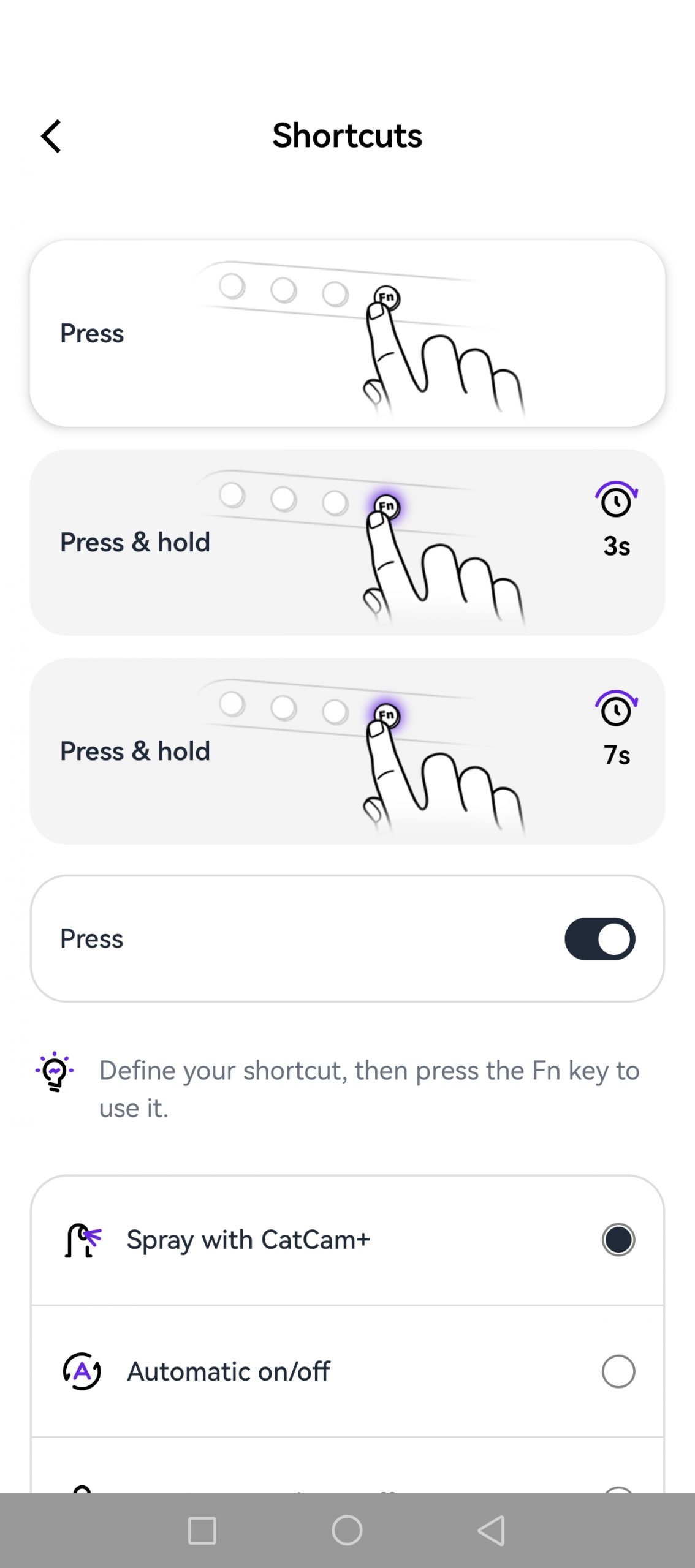Toggle the Press shortcut switch off
This screenshot has width=695, height=1568.
(x=599, y=938)
